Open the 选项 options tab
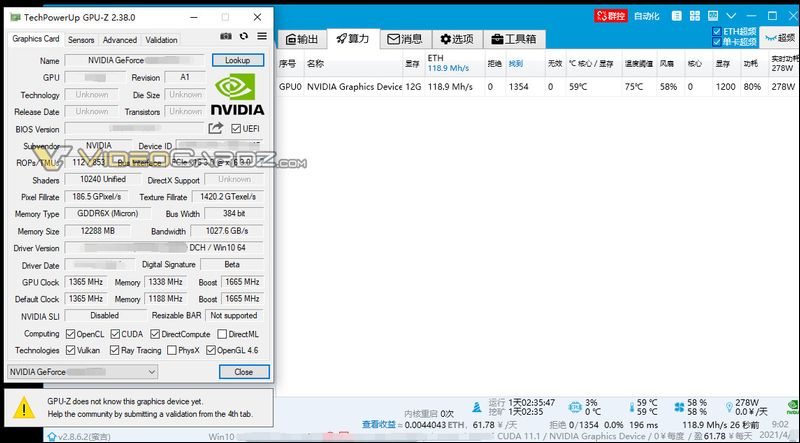Image resolution: width=800 pixels, height=443 pixels. [x=457, y=39]
